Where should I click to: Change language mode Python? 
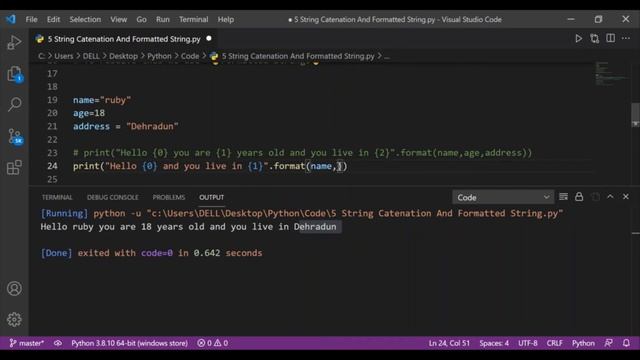click(583, 343)
